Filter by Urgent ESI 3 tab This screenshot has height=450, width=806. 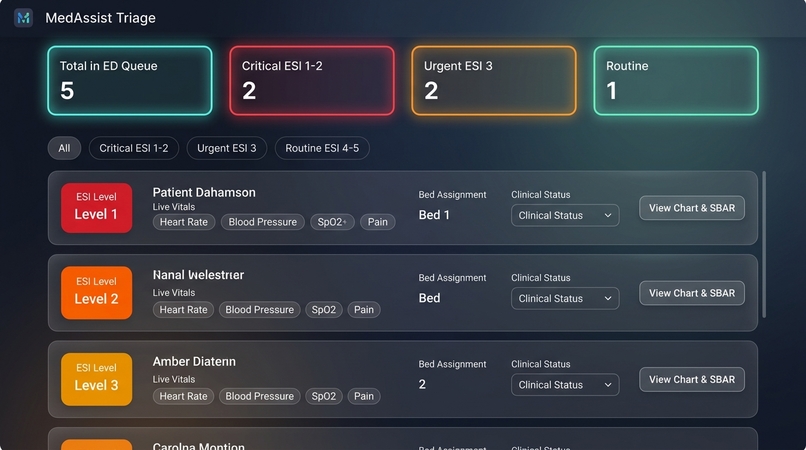pyautogui.click(x=227, y=148)
